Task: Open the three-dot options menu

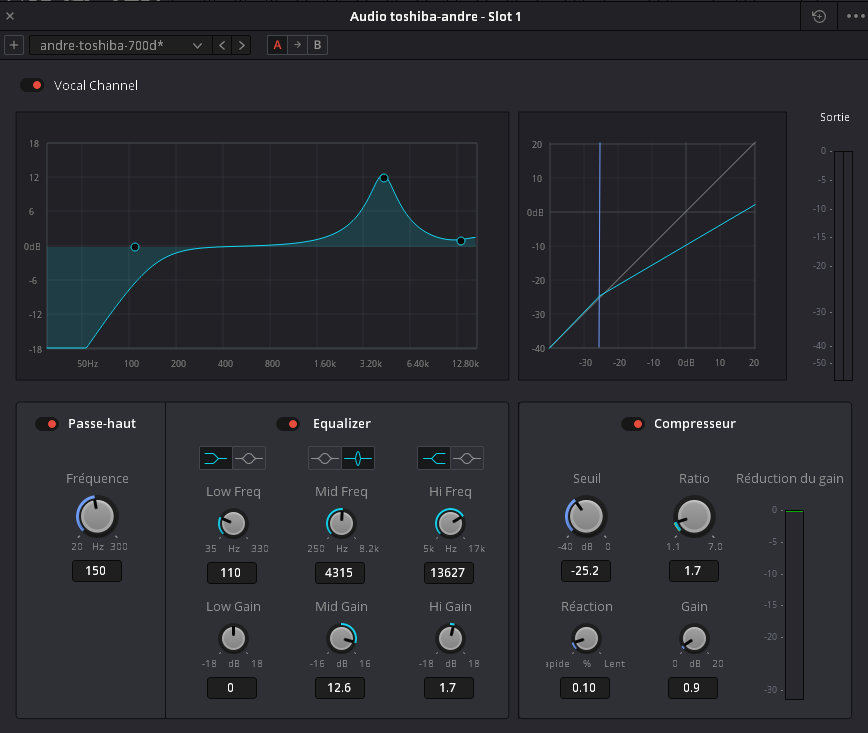Action: click(853, 16)
